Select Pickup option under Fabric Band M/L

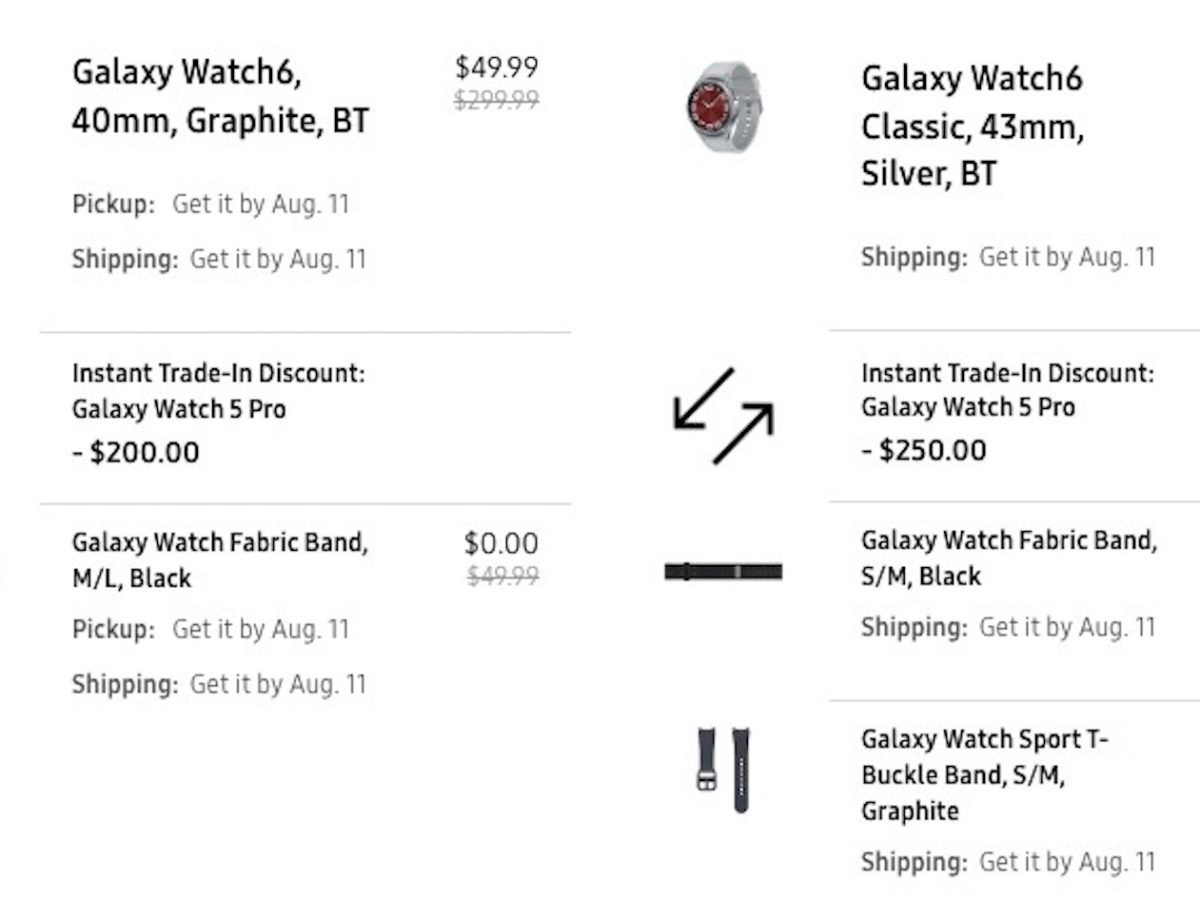pyautogui.click(x=210, y=630)
